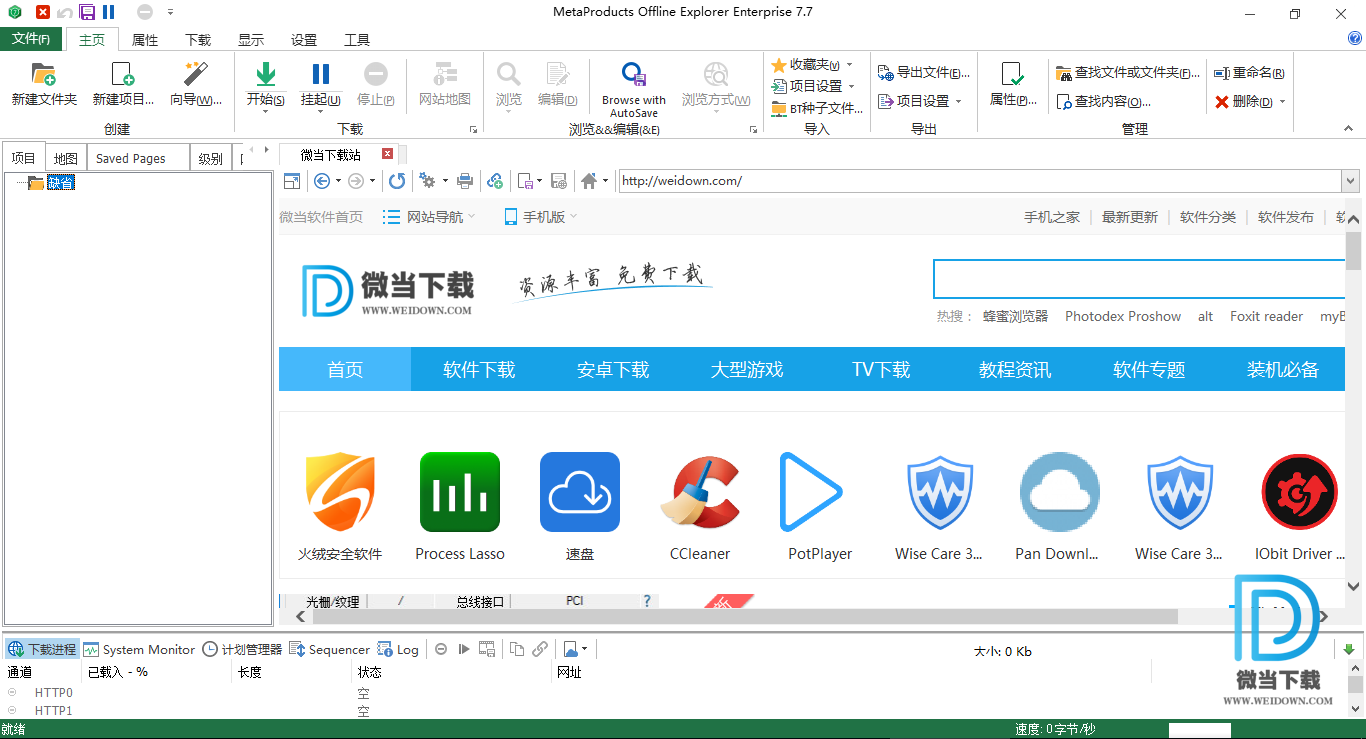This screenshot has height=739, width=1366.
Task: Close the 微当下载站 browser tab
Action: tap(388, 154)
